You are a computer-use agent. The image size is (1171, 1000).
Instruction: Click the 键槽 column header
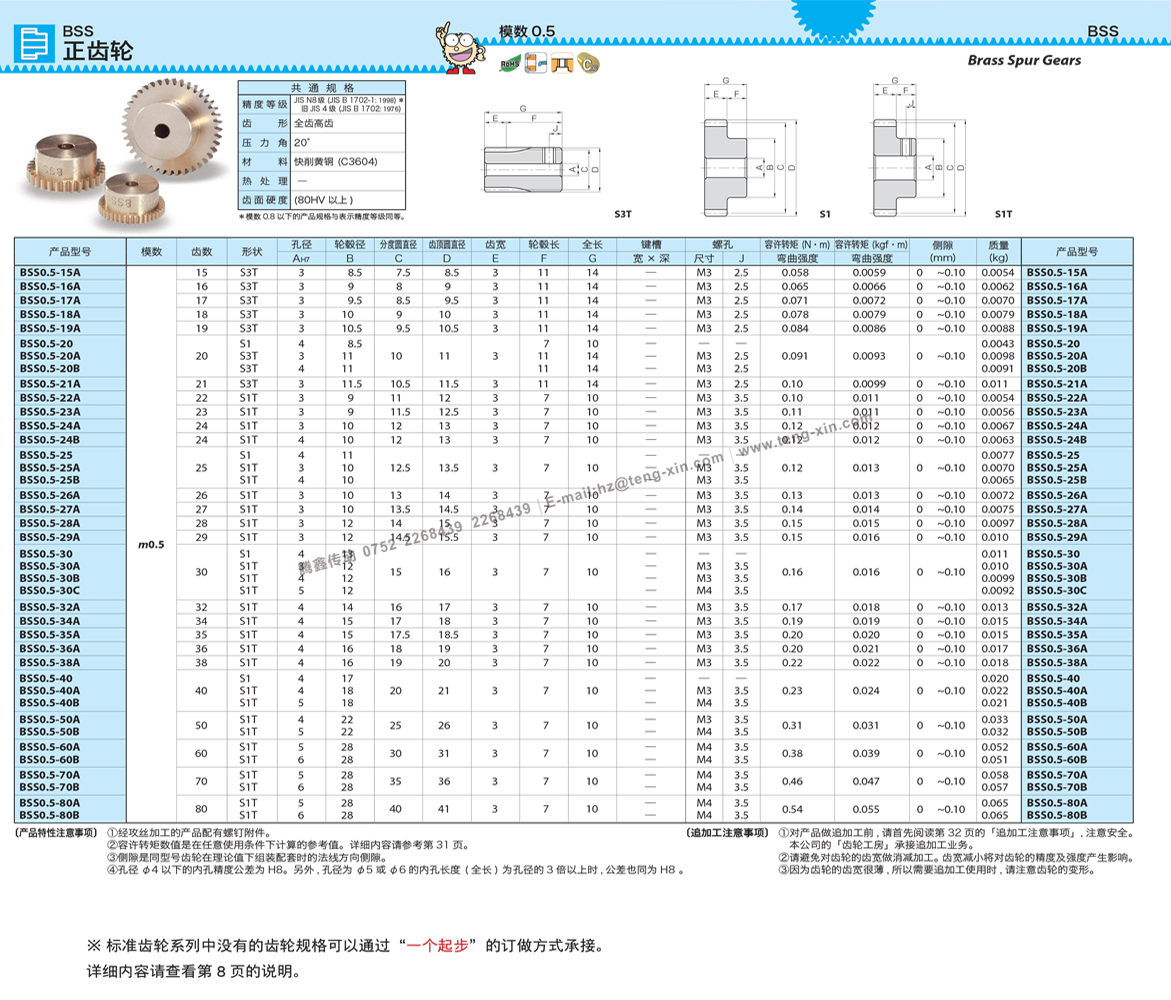(x=651, y=245)
